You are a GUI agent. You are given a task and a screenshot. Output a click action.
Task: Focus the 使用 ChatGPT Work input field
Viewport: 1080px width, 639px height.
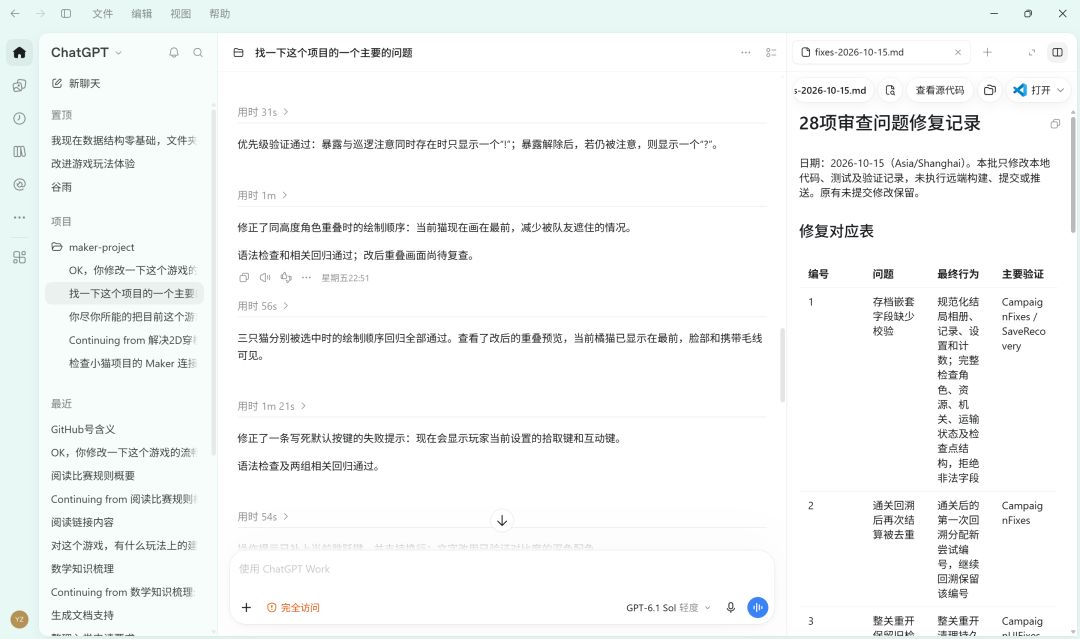[501, 569]
